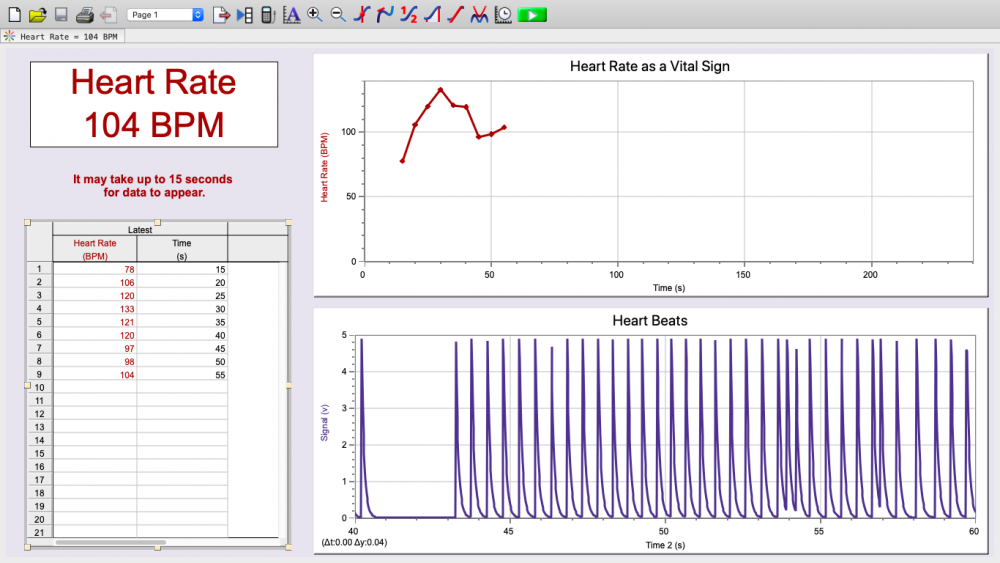Click the sensor status icon beside Heart Rate reading
The image size is (1000, 563).
point(9,36)
